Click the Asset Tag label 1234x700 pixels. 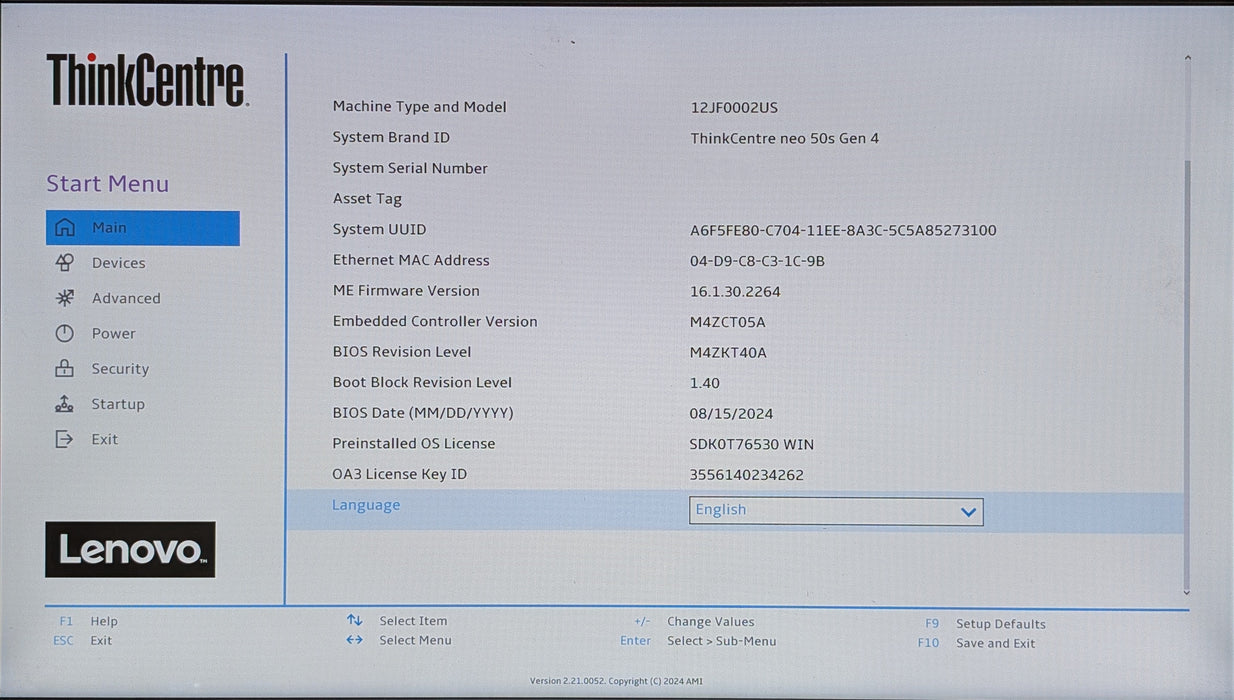[x=367, y=199]
